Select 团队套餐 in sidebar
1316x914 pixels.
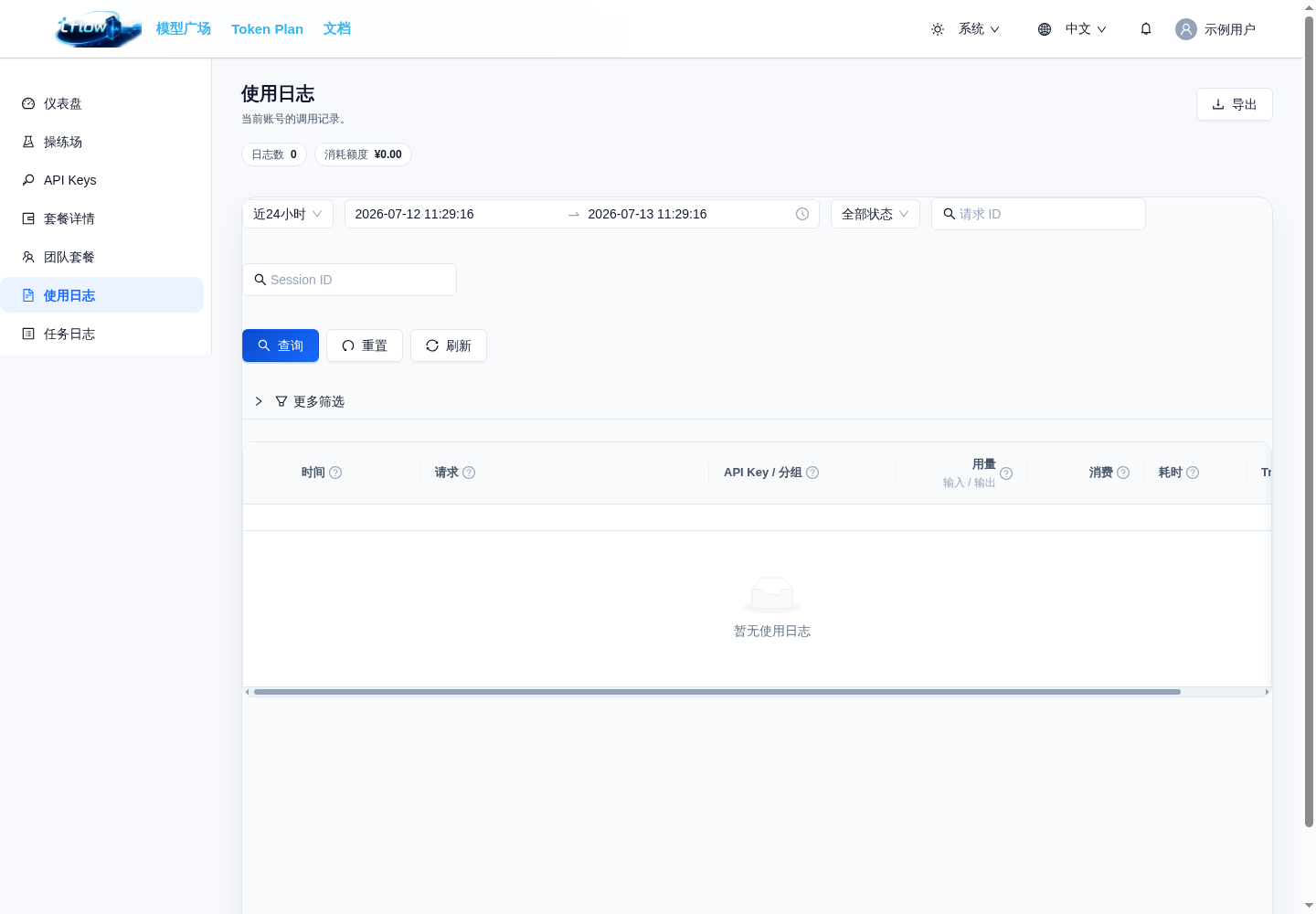click(101, 257)
